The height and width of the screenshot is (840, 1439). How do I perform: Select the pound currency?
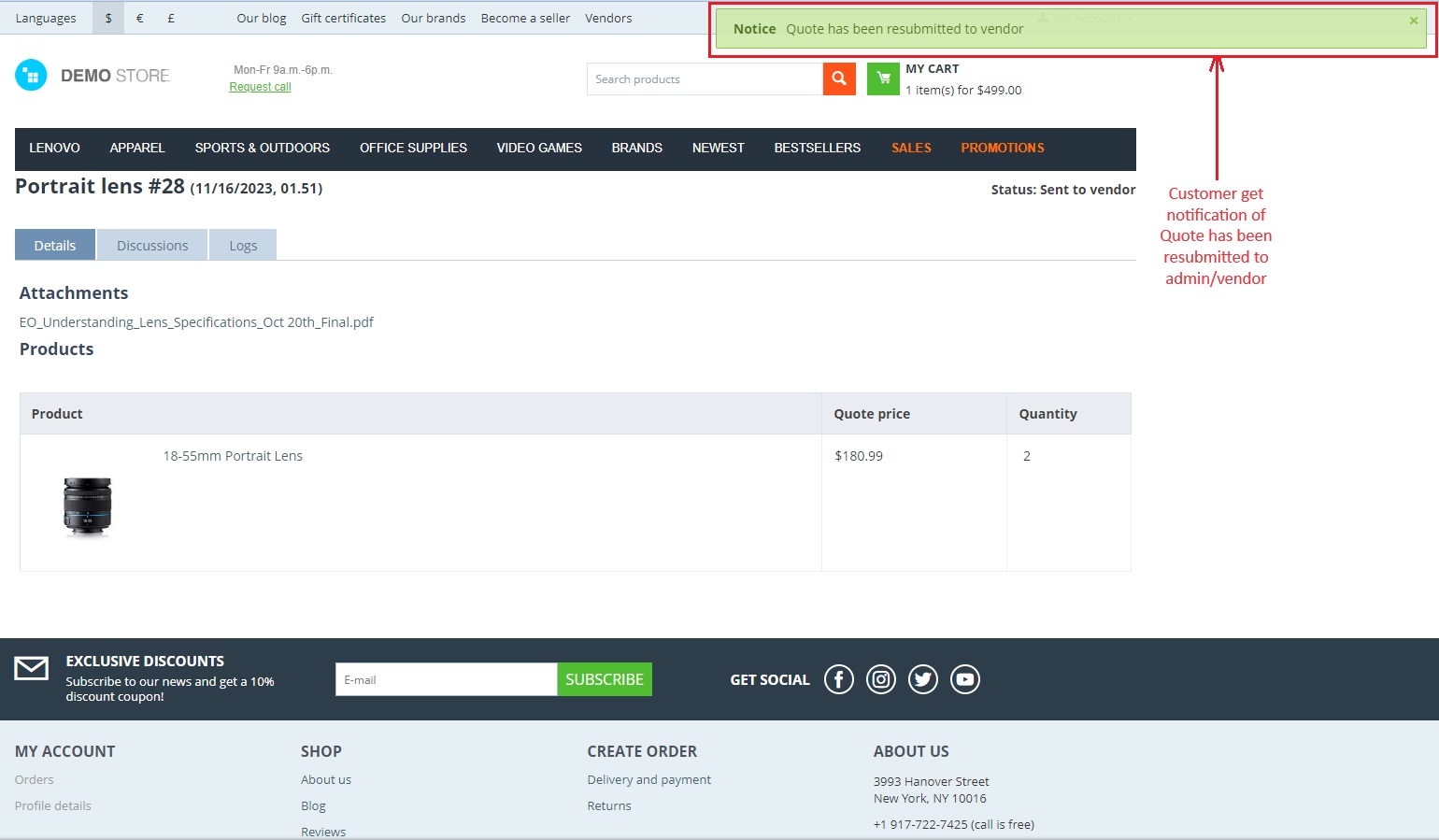(171, 18)
